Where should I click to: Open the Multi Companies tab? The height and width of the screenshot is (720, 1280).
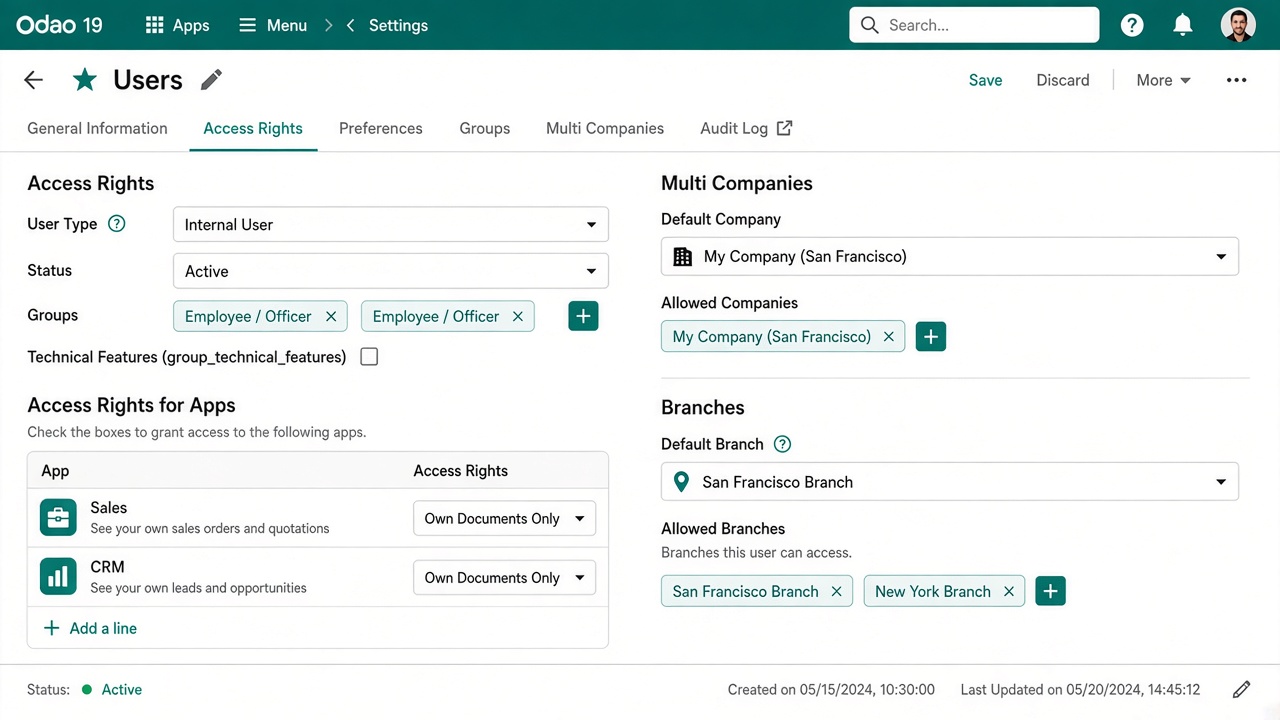point(605,128)
